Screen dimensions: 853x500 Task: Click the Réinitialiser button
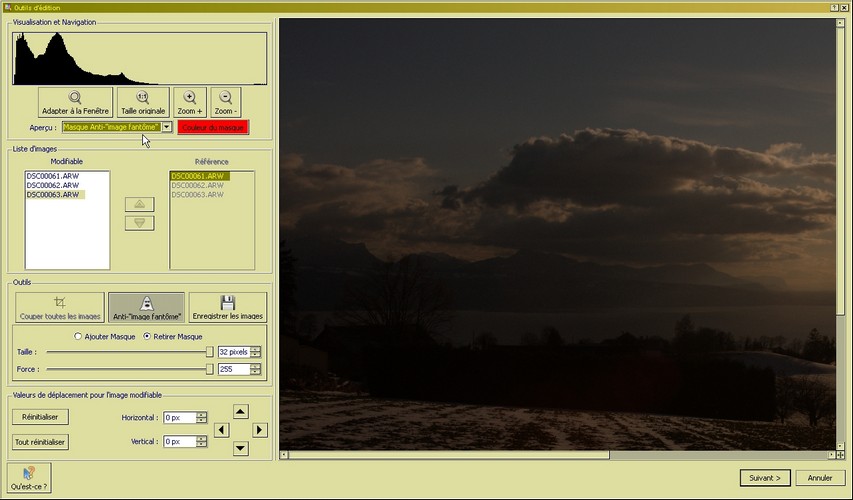click(40, 416)
